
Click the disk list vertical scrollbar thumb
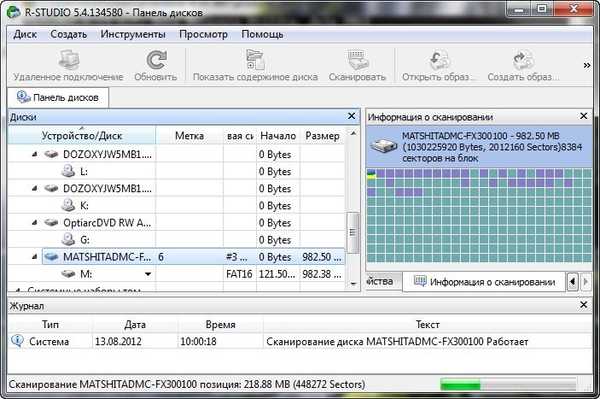353,233
